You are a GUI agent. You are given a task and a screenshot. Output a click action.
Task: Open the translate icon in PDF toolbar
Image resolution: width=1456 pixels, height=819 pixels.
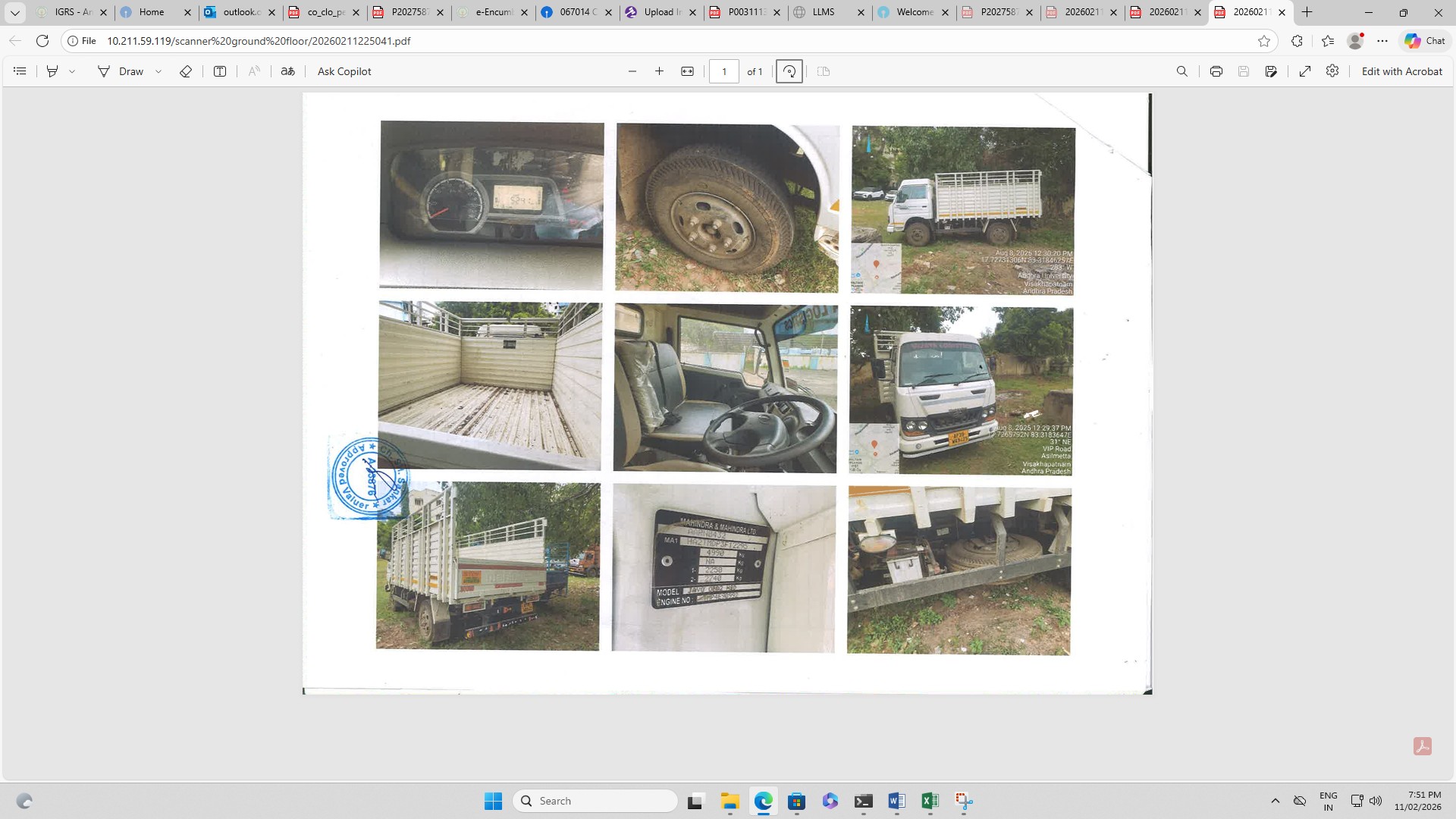click(x=287, y=71)
